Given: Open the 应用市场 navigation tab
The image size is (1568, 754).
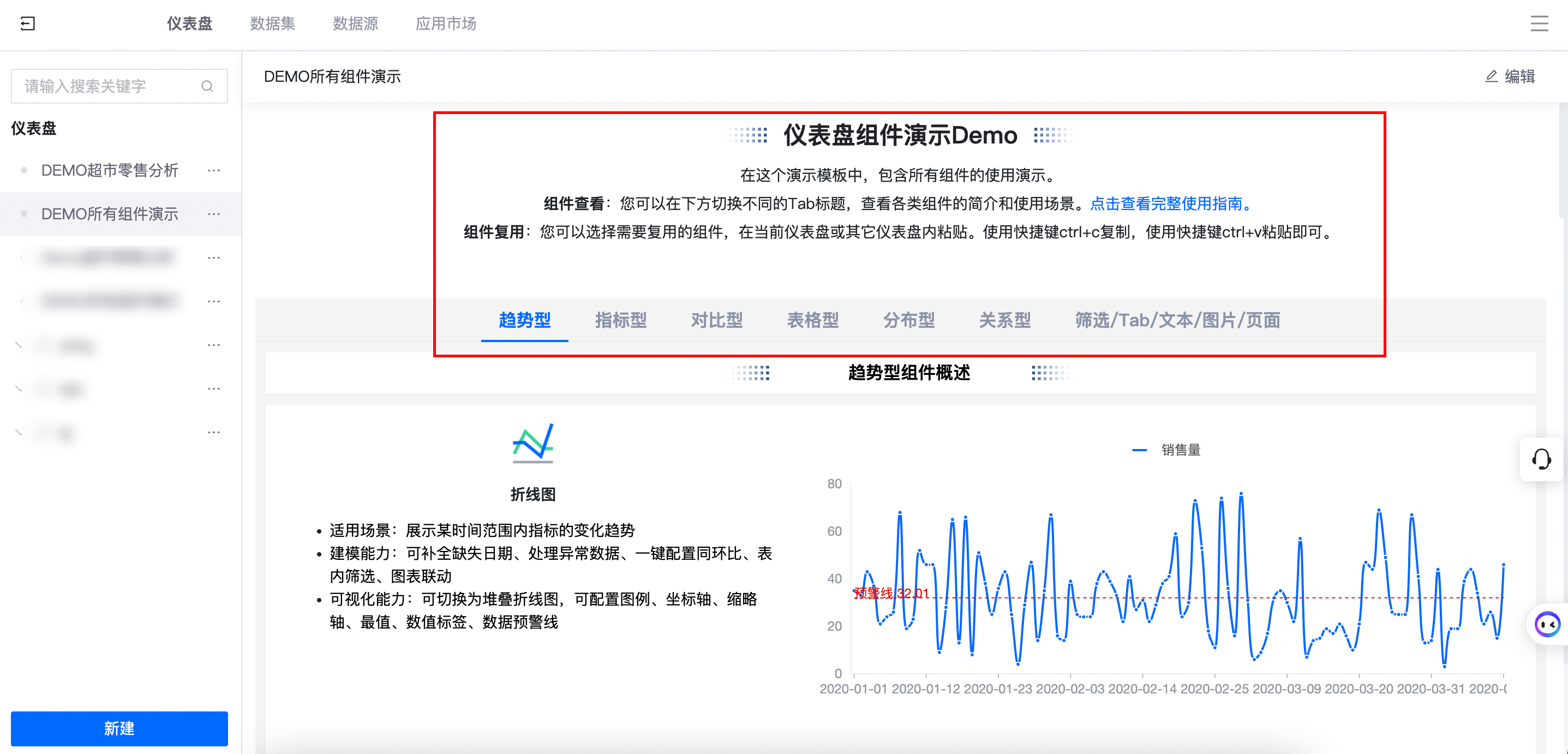Looking at the screenshot, I should (446, 24).
